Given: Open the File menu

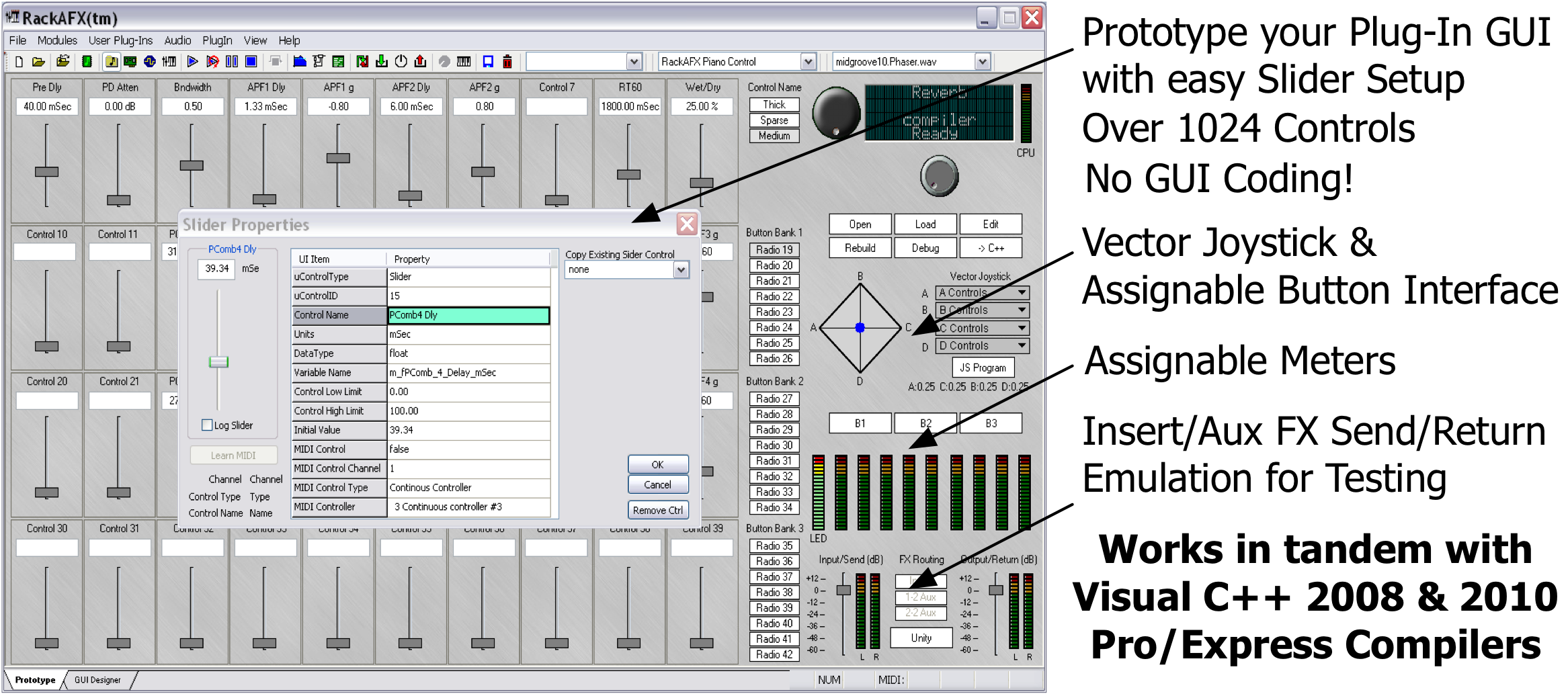Looking at the screenshot, I should click(17, 40).
